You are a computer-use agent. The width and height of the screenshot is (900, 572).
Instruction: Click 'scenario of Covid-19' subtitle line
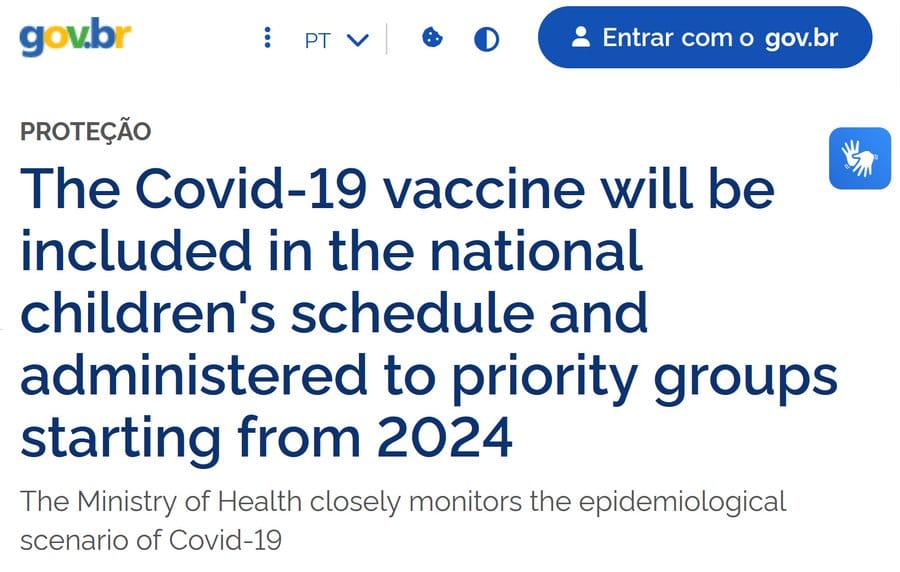pos(151,541)
